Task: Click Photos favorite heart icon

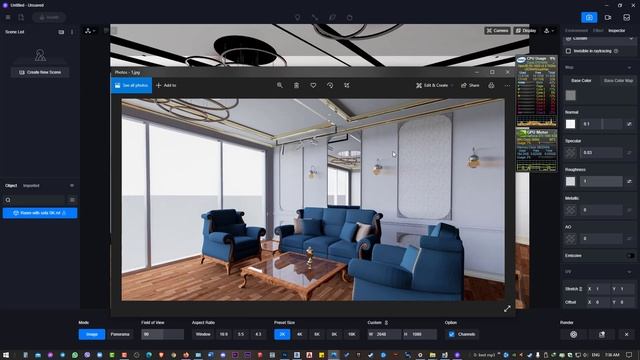Action: (313, 85)
